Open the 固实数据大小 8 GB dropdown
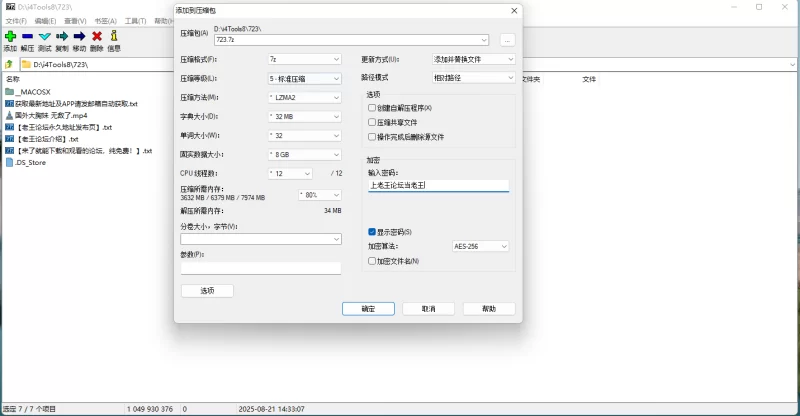The image size is (800, 416). click(x=305, y=154)
